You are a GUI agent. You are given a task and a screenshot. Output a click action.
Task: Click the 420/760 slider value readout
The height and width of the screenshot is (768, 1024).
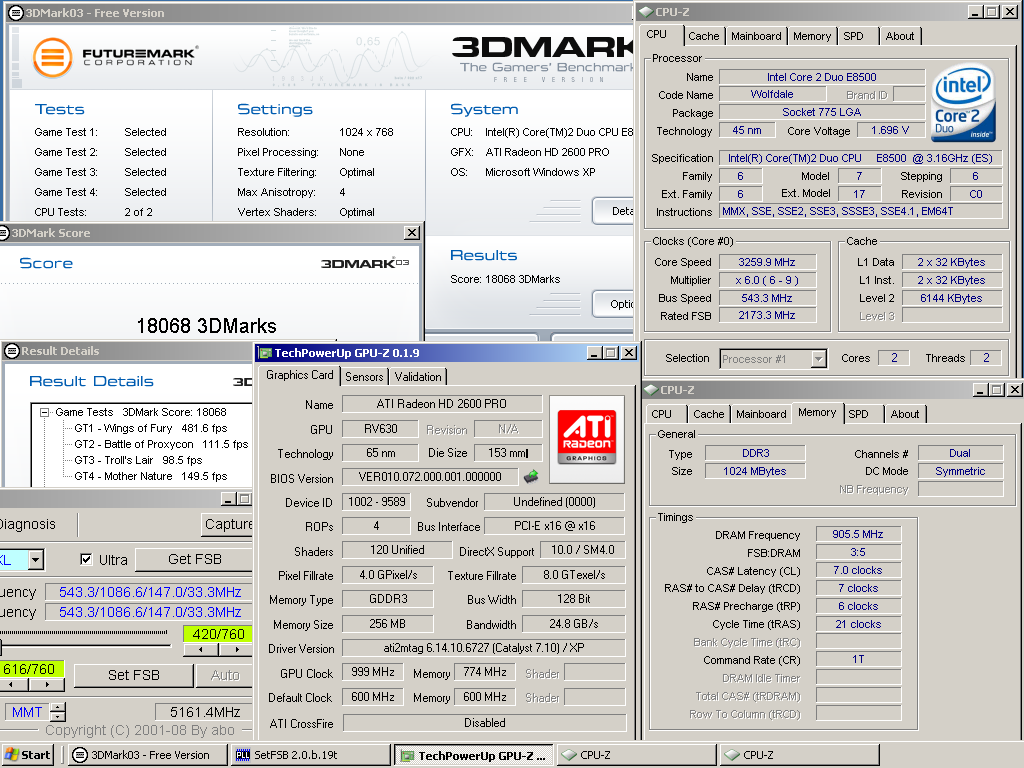point(218,634)
